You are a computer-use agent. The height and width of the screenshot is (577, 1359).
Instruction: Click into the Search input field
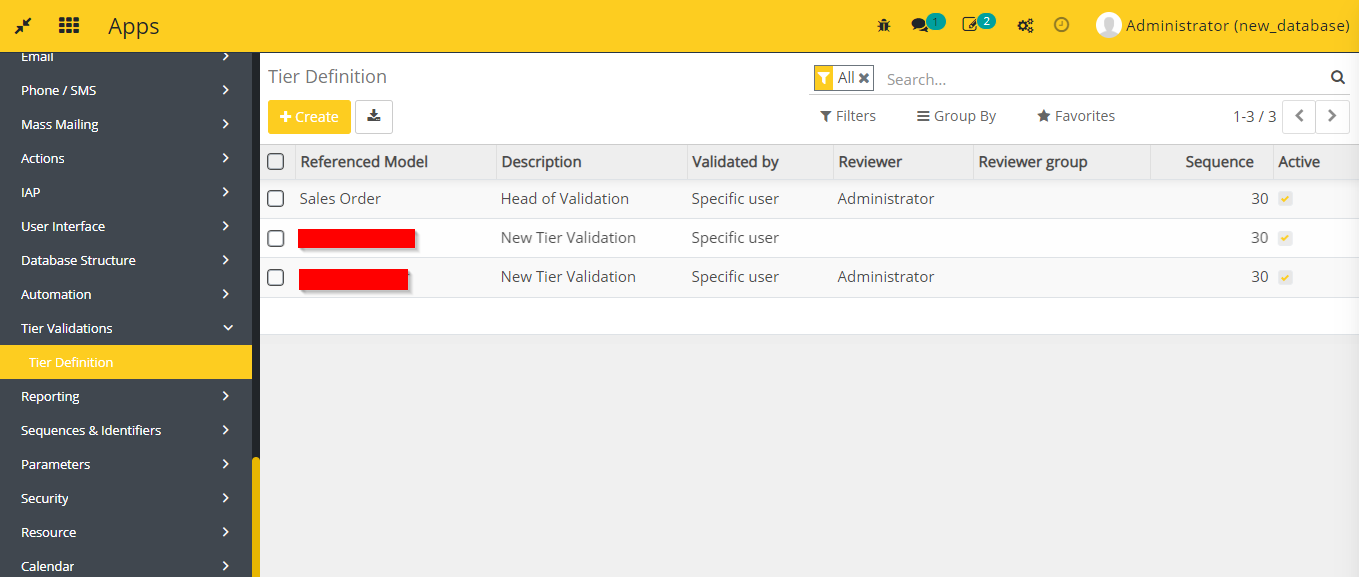pyautogui.click(x=1100, y=79)
